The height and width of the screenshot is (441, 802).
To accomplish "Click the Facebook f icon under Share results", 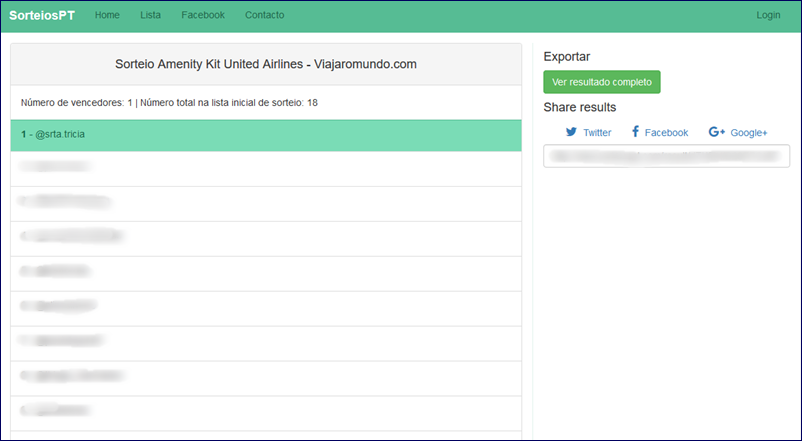I will (635, 131).
